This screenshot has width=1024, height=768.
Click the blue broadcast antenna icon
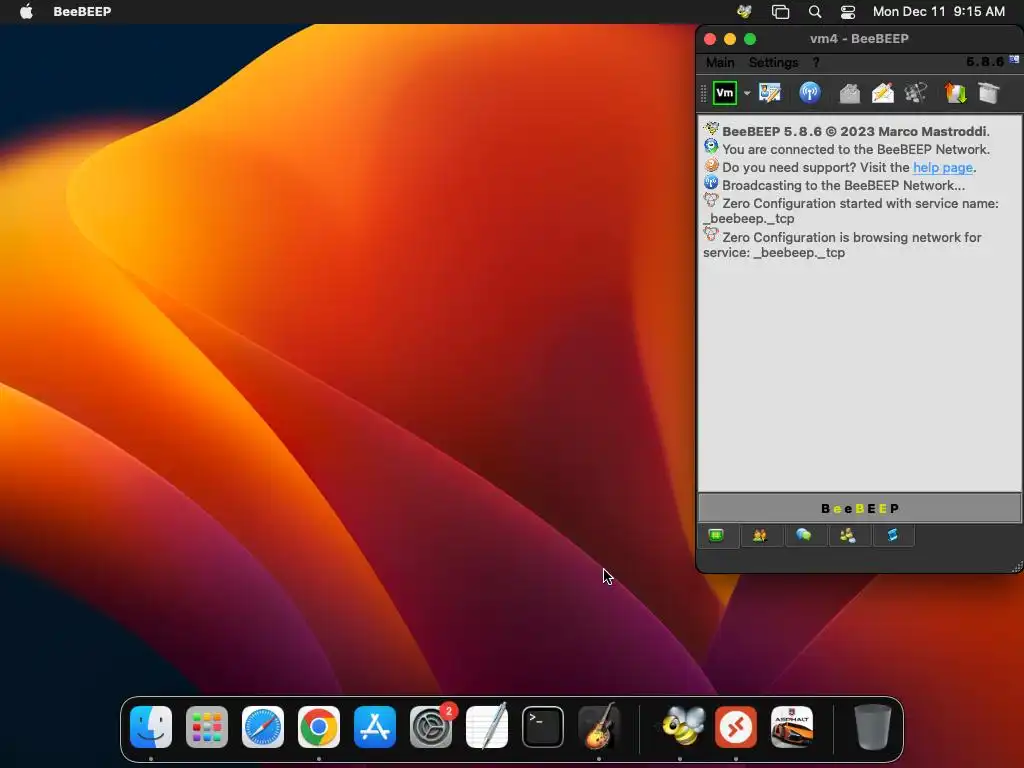(810, 93)
